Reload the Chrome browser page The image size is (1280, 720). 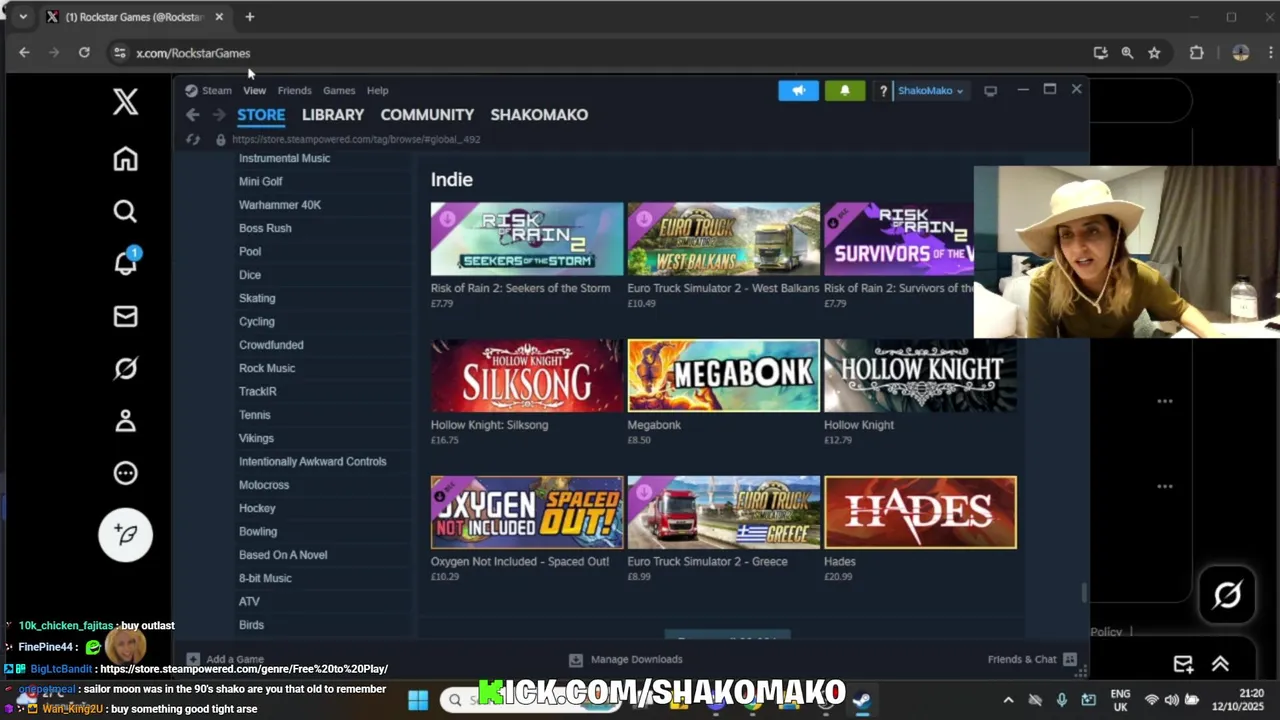pos(84,53)
